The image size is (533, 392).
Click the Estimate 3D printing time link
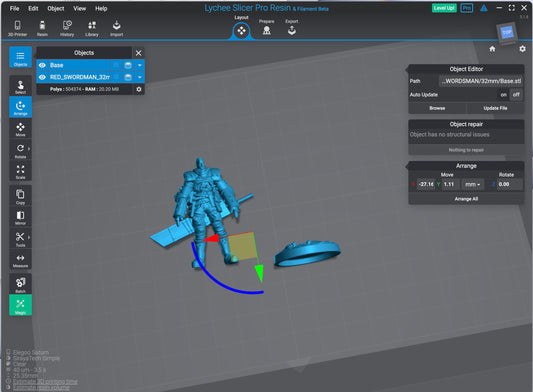click(45, 381)
